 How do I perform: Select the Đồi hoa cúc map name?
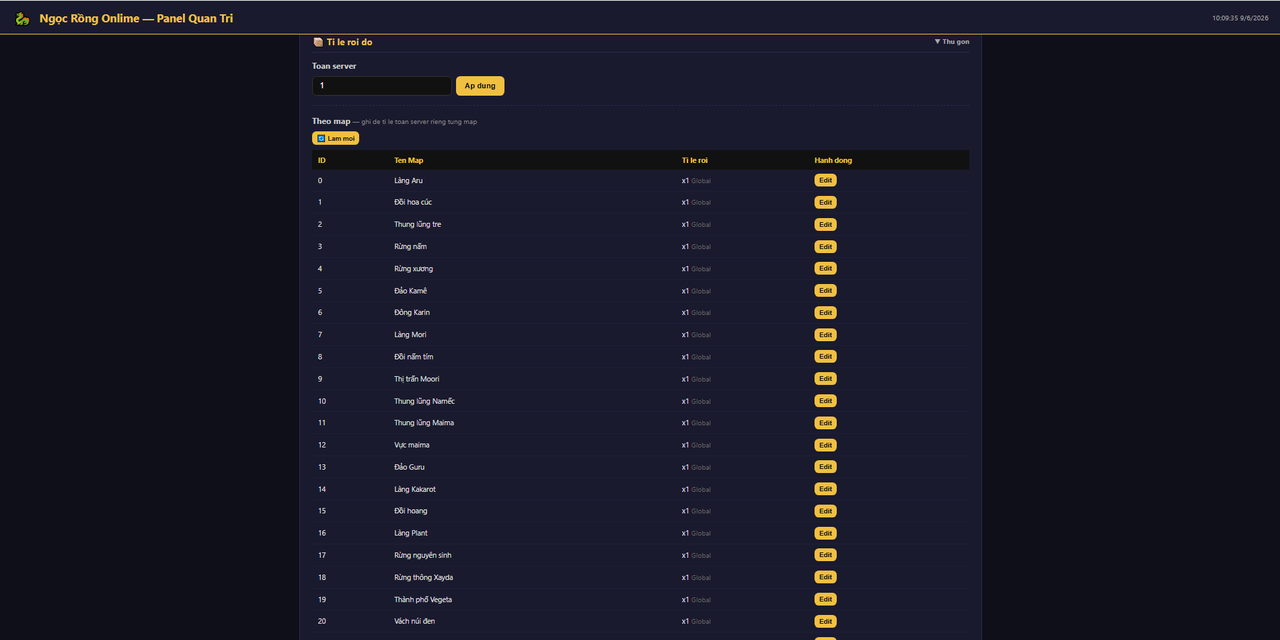pyautogui.click(x=413, y=202)
